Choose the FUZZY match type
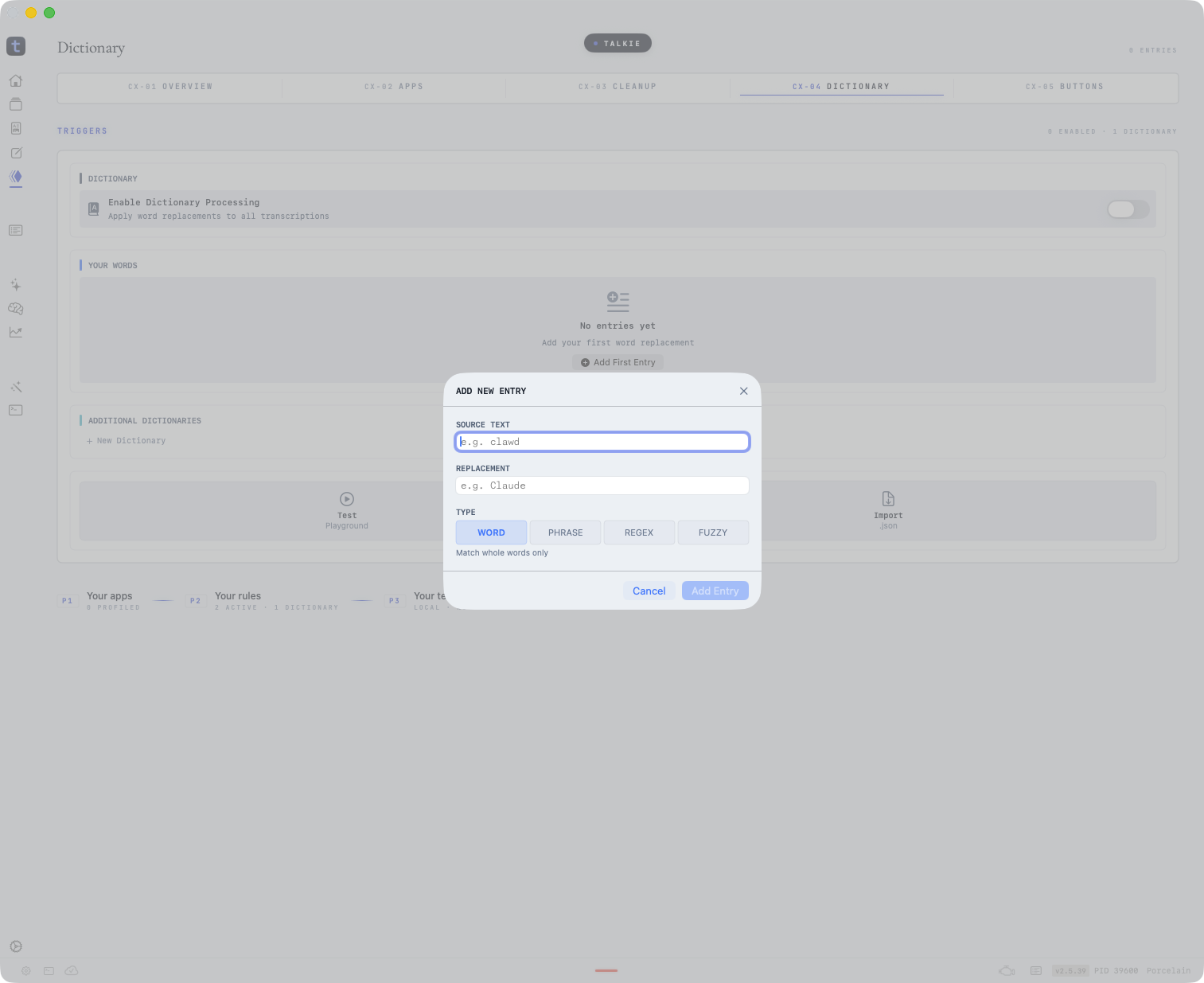The image size is (1204, 983). (x=713, y=532)
